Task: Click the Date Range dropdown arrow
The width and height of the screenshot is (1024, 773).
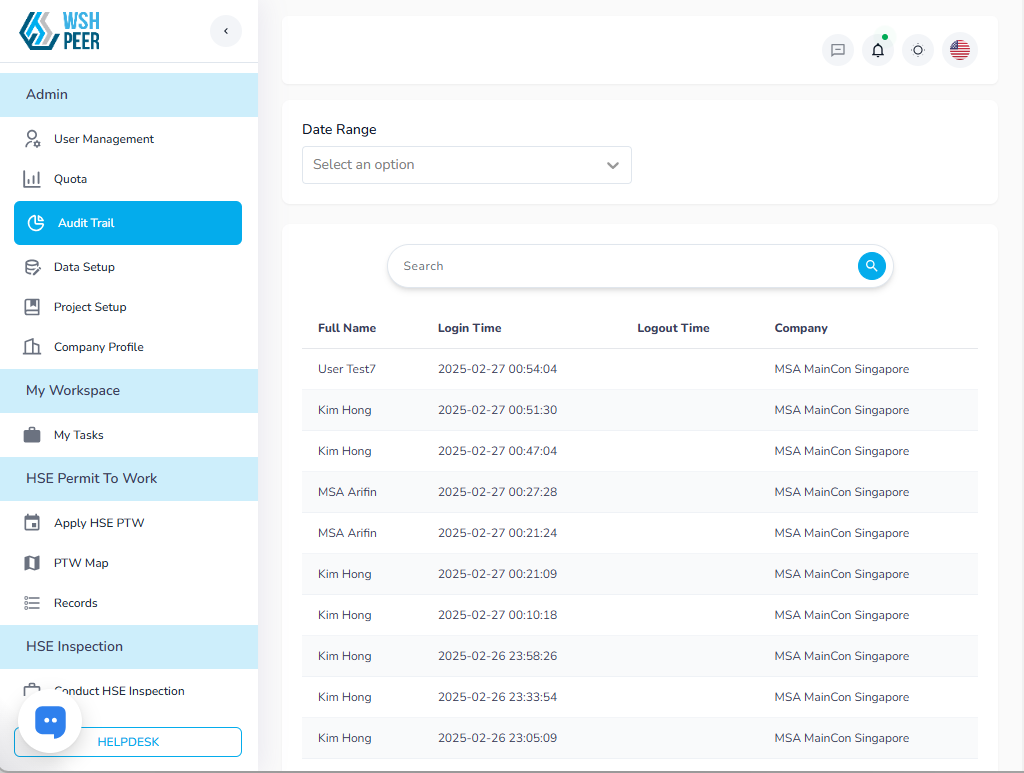Action: 613,165
